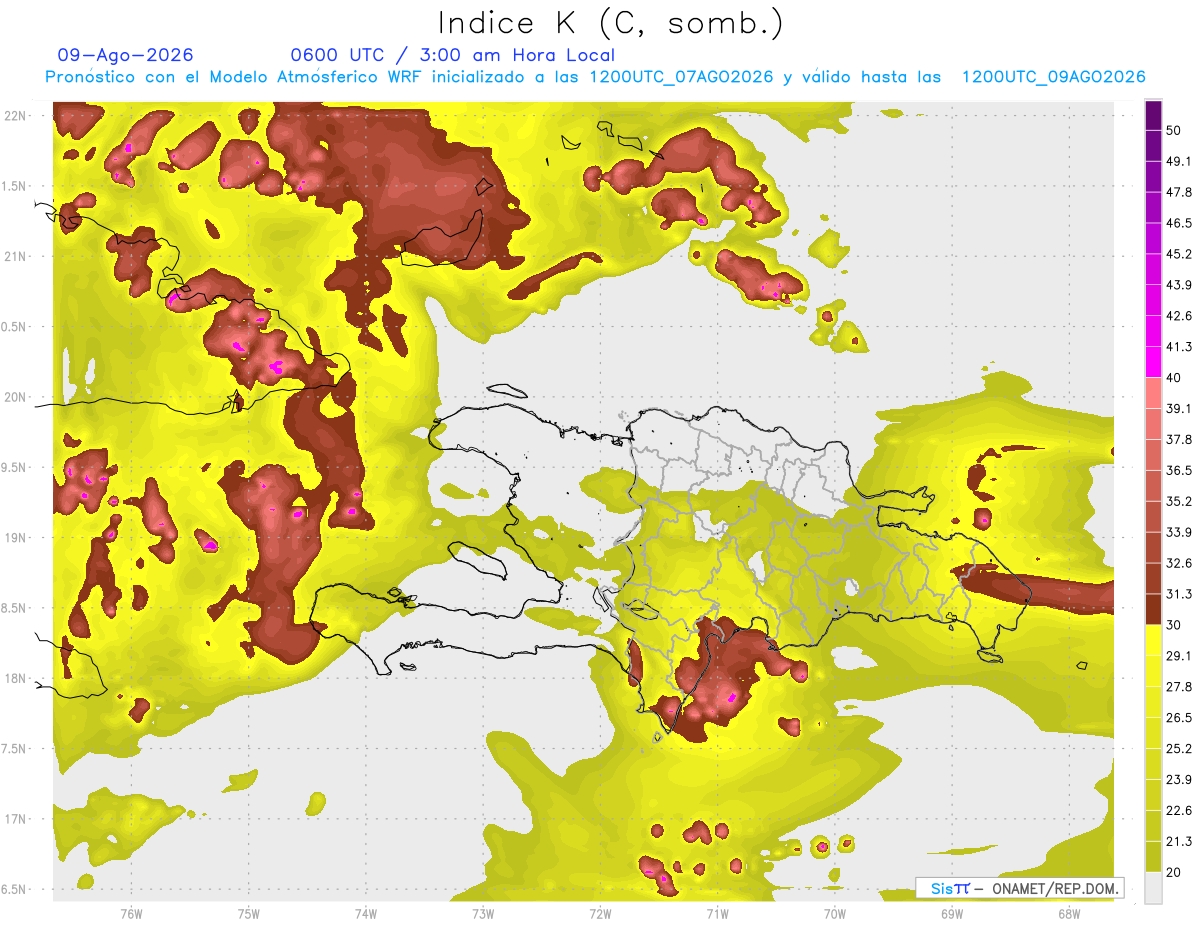
Task: Click the color scale value "26.5"
Action: pyautogui.click(x=1179, y=718)
